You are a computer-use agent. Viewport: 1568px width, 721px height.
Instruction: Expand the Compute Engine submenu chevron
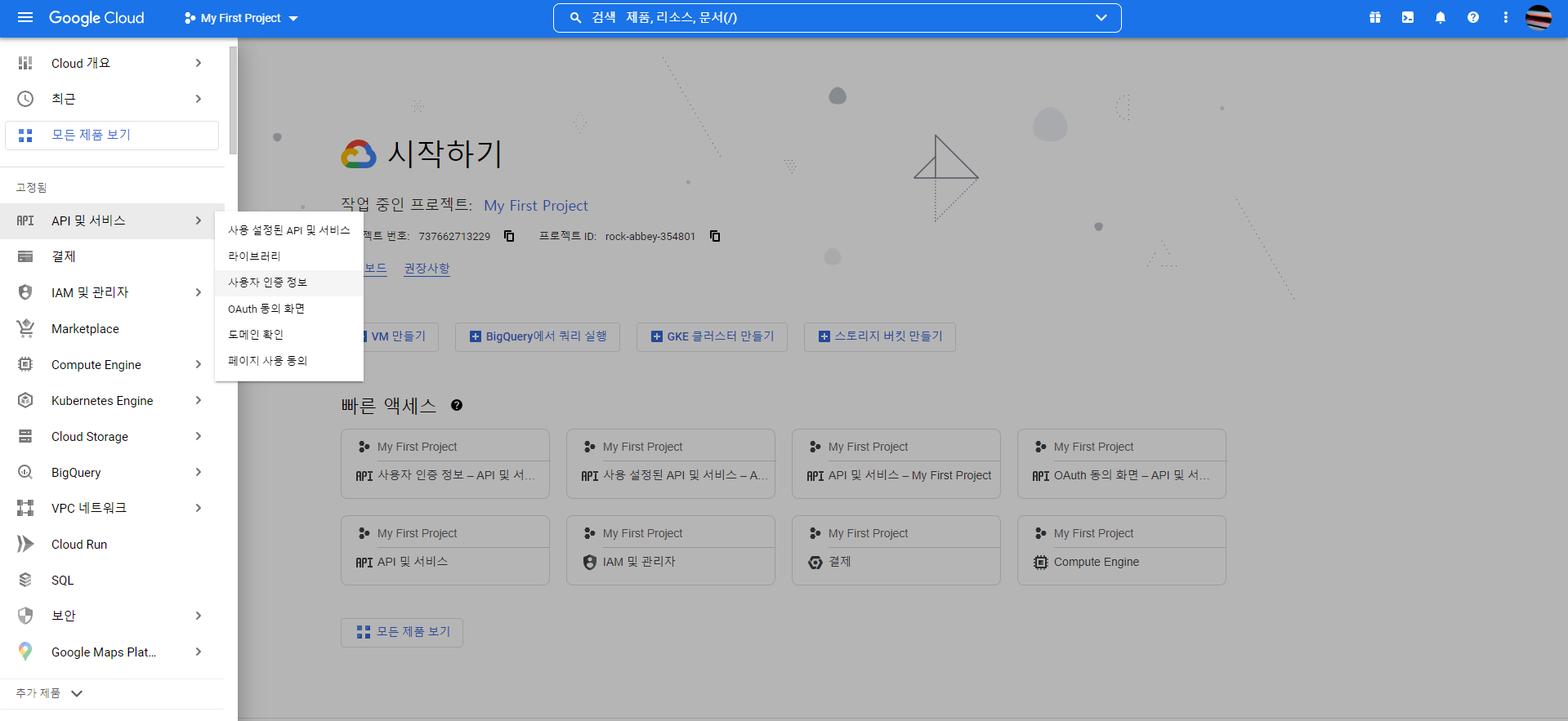point(199,364)
